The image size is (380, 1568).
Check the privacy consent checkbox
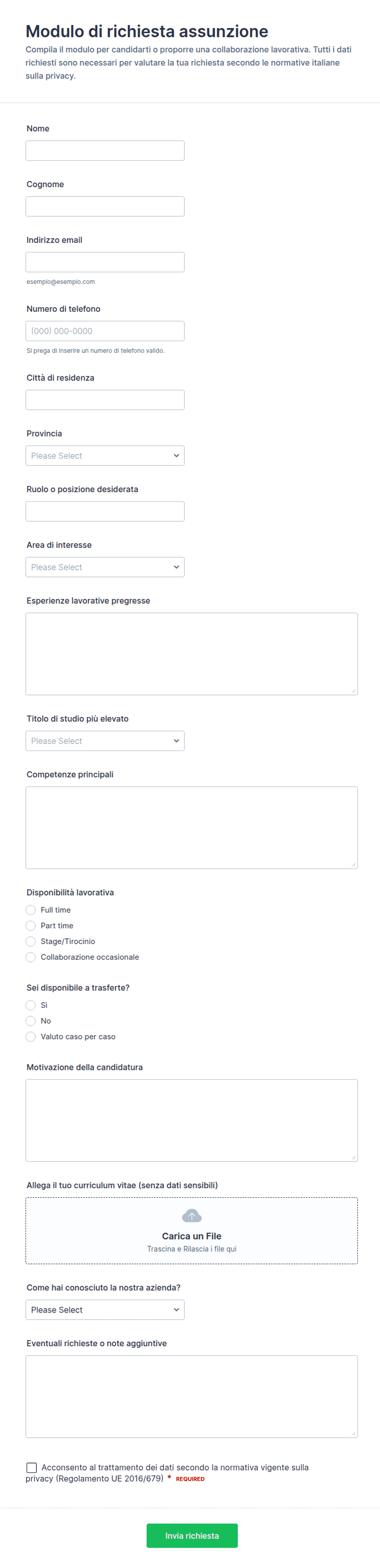[x=32, y=1467]
